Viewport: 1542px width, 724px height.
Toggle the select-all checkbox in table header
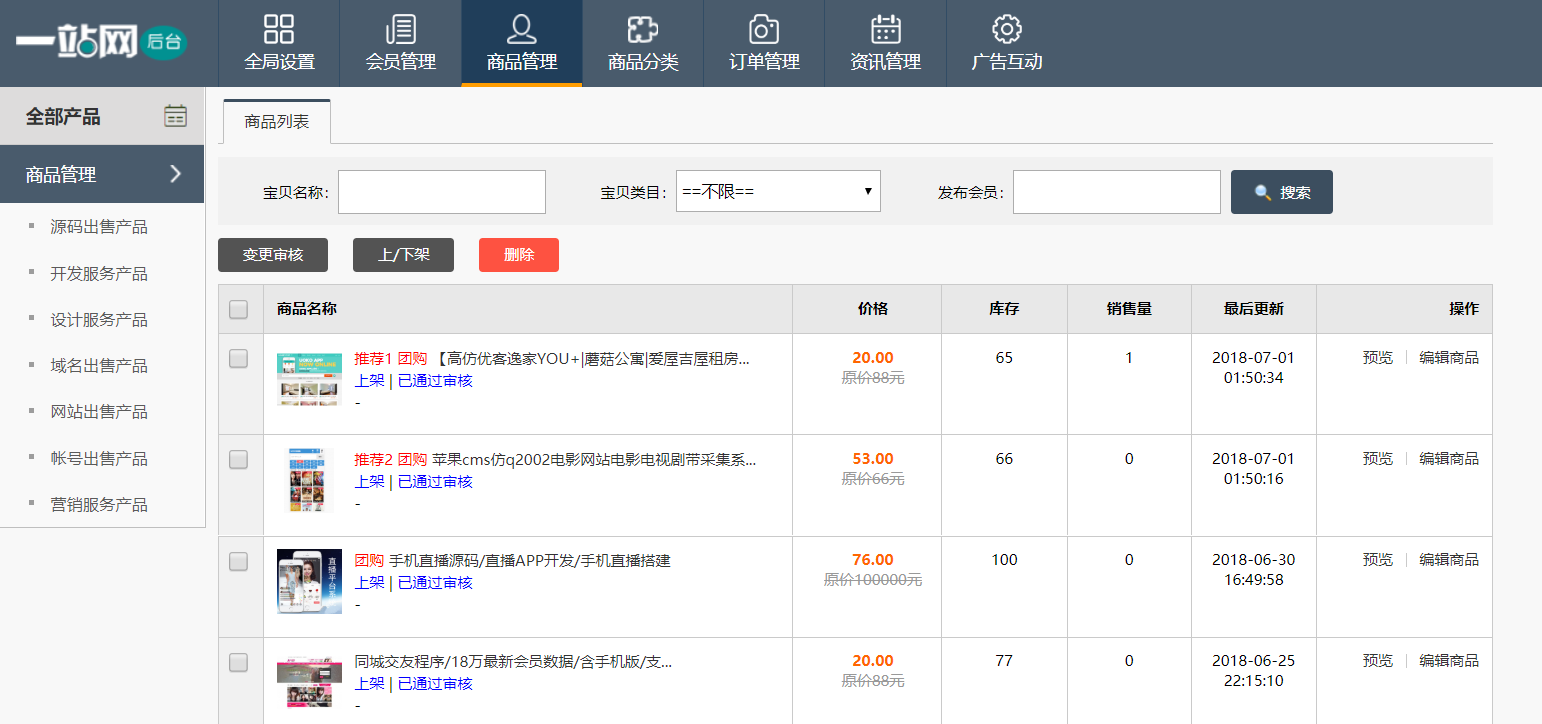coord(238,309)
